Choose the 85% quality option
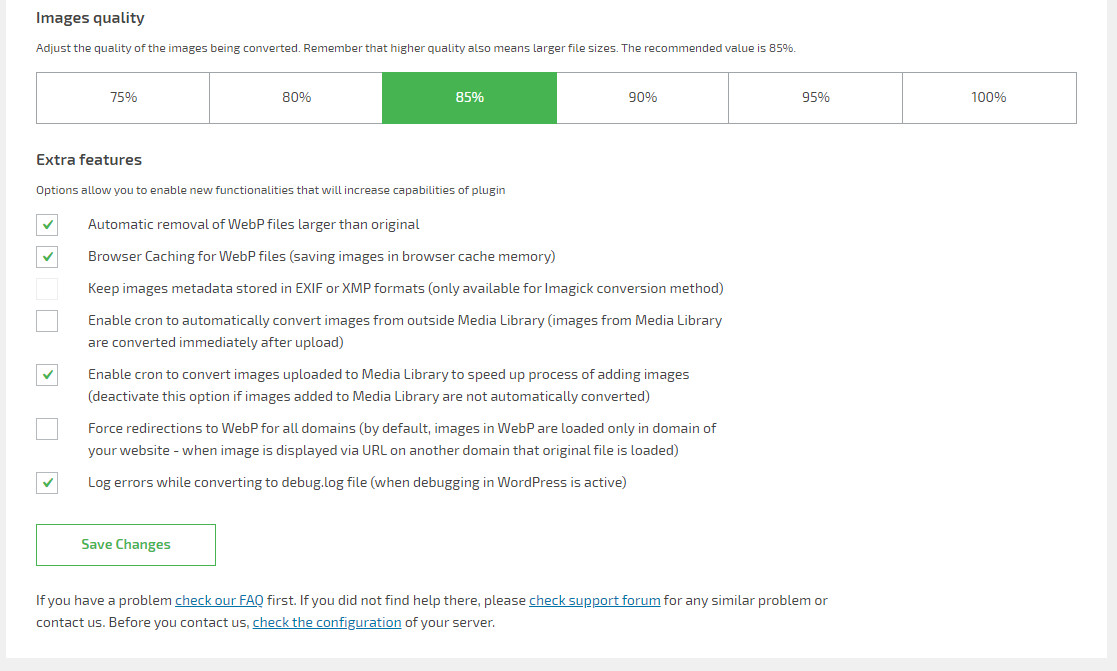 pyautogui.click(x=469, y=98)
